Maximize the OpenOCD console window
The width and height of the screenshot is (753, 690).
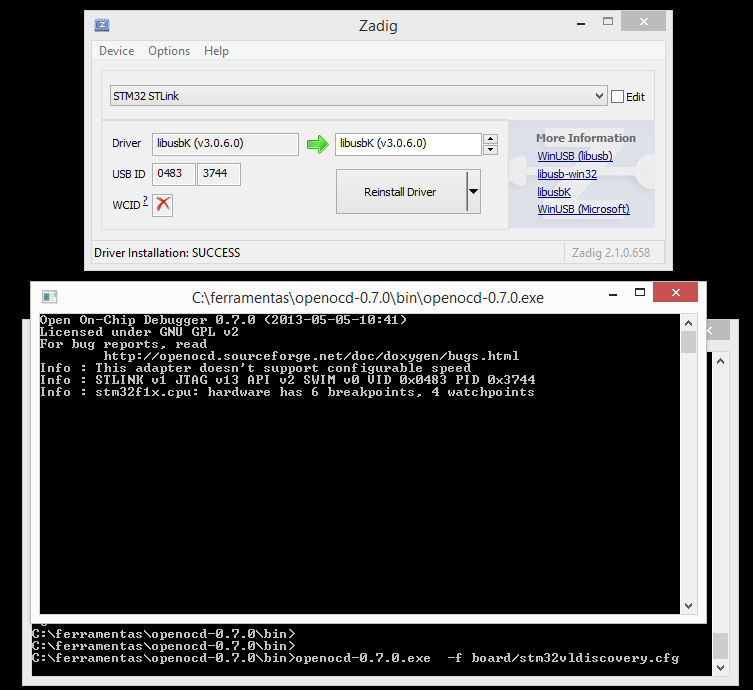tap(640, 292)
